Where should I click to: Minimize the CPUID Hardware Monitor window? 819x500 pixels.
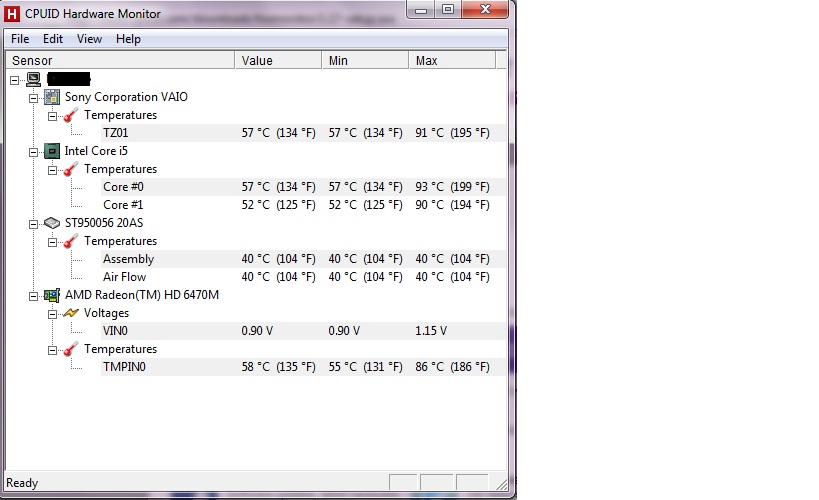pos(421,10)
